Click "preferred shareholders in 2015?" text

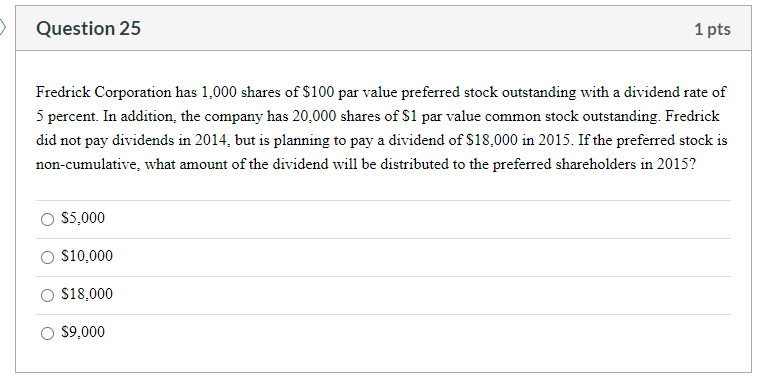point(594,165)
